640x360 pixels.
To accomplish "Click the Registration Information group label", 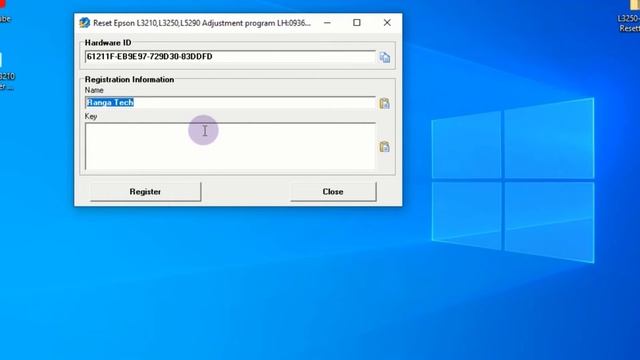I will (x=129, y=80).
